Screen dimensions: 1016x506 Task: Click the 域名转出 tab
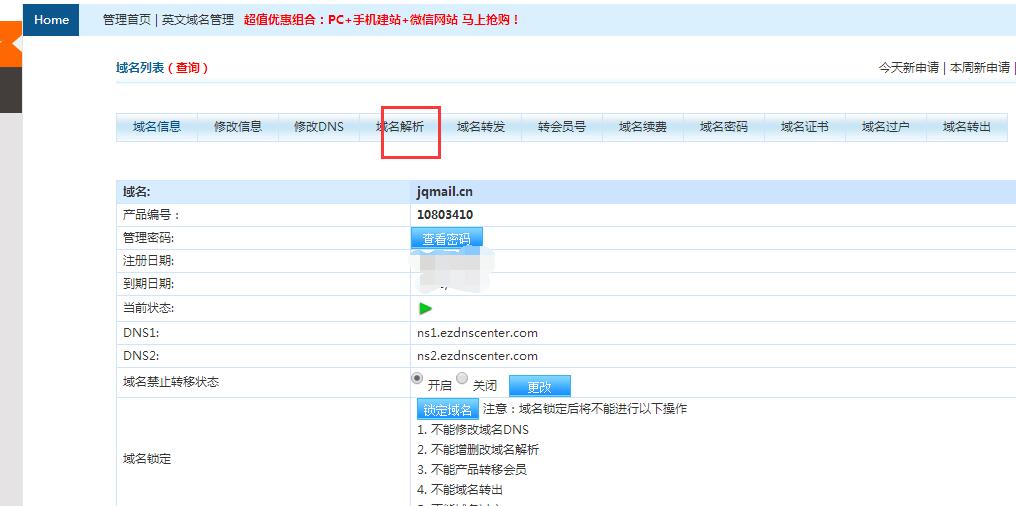point(967,127)
